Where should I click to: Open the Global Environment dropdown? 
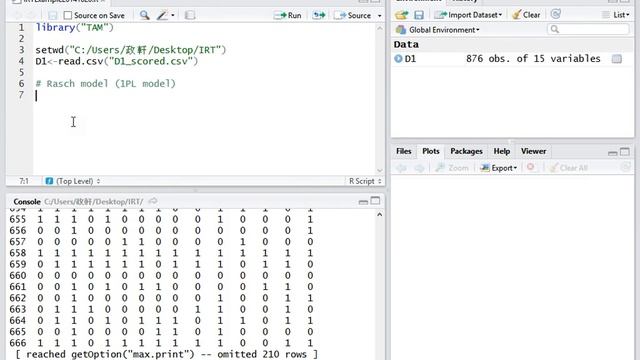point(438,30)
